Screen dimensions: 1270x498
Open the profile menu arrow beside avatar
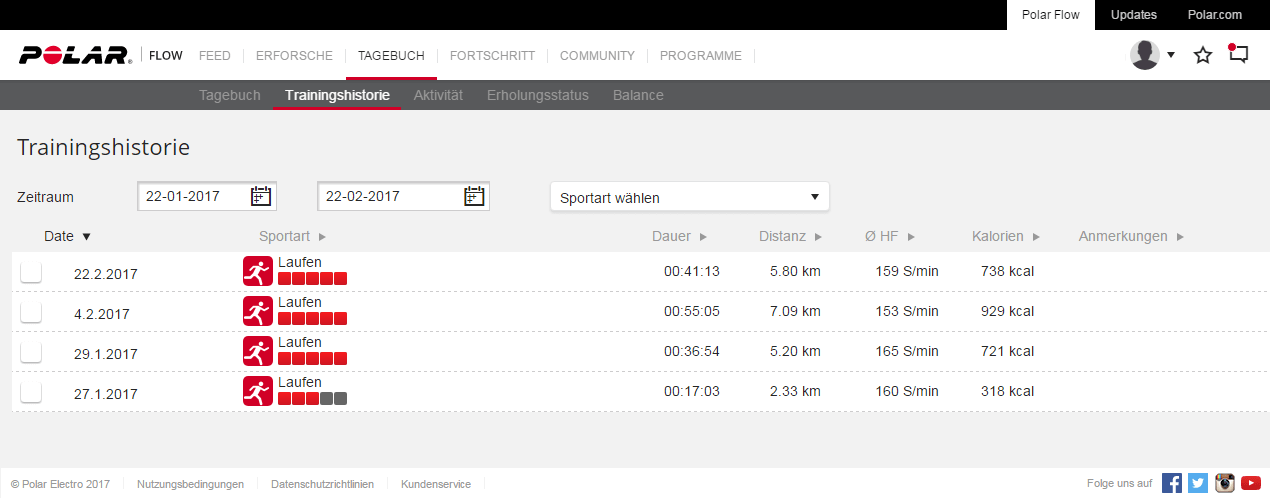[1171, 55]
